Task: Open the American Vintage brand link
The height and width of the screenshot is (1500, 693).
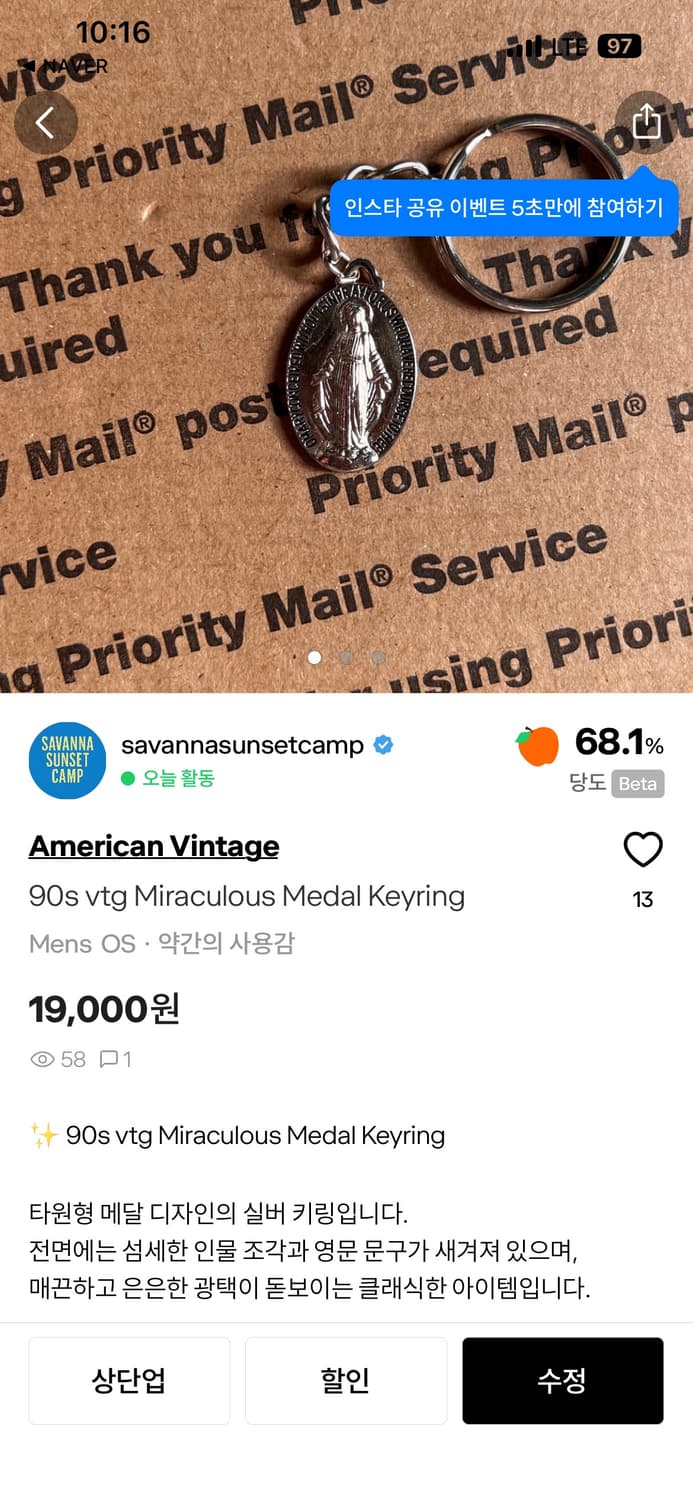Action: 154,846
